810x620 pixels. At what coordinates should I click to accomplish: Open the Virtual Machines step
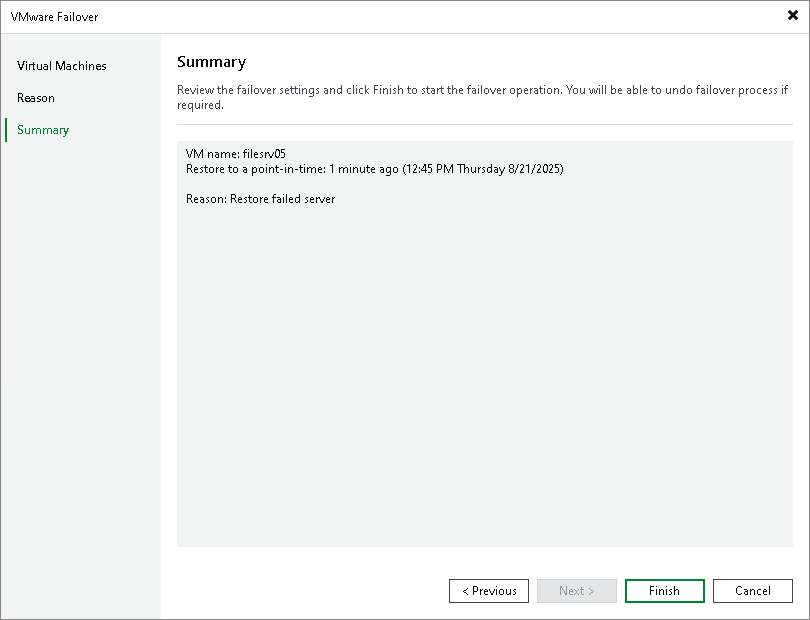coord(61,66)
